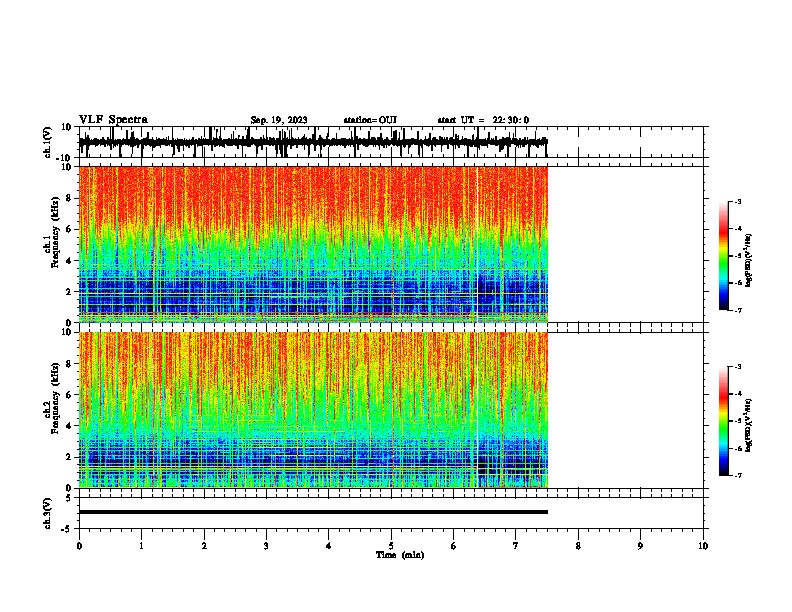
Task: Click the "-3" label on the ch.1 colorbar
Action: [737, 201]
